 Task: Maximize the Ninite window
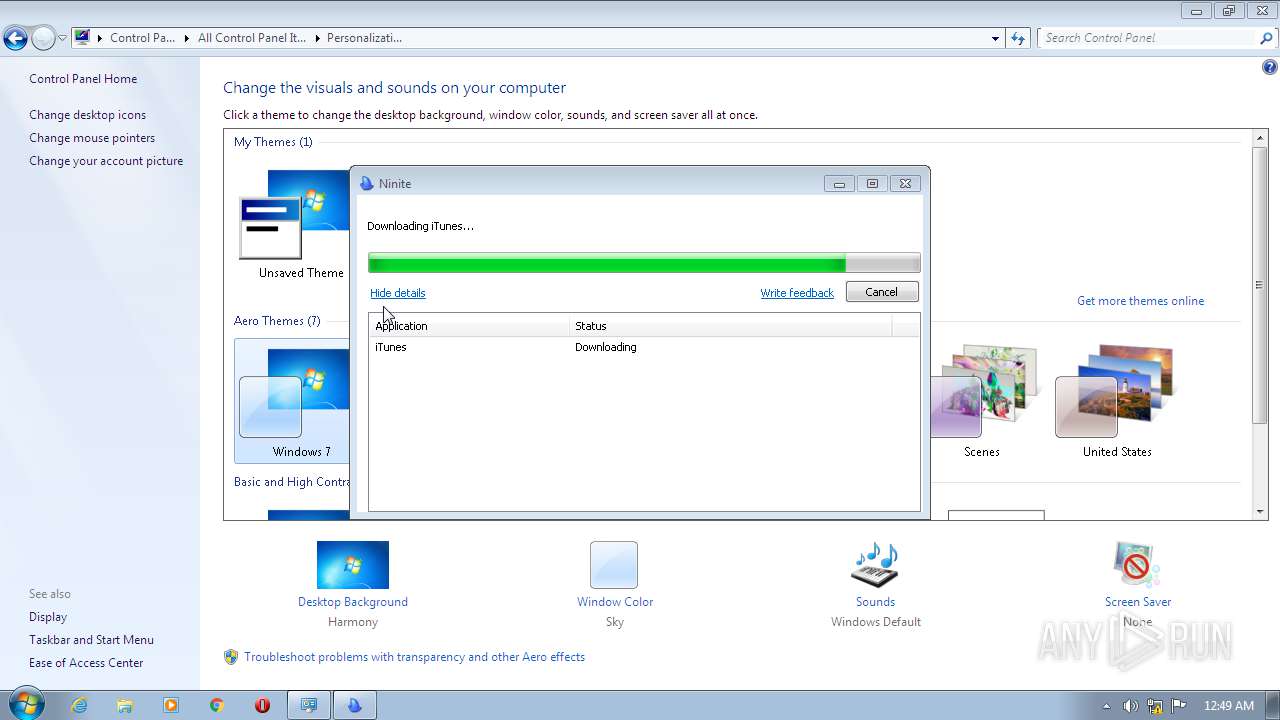[x=872, y=183]
